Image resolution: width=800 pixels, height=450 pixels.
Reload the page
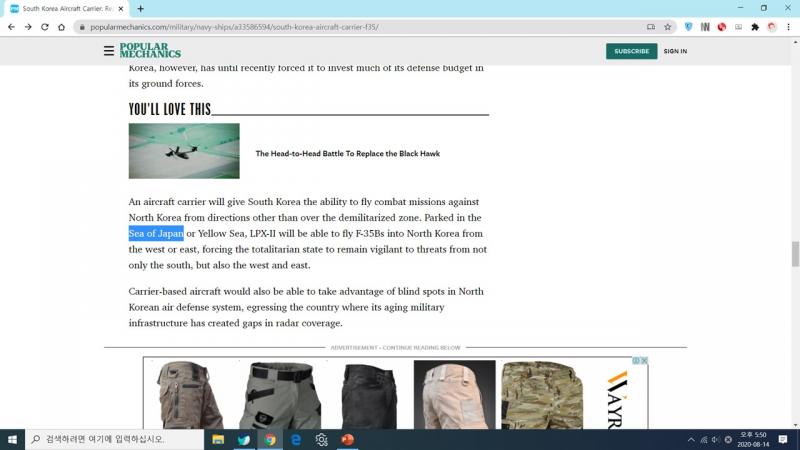tap(45, 27)
